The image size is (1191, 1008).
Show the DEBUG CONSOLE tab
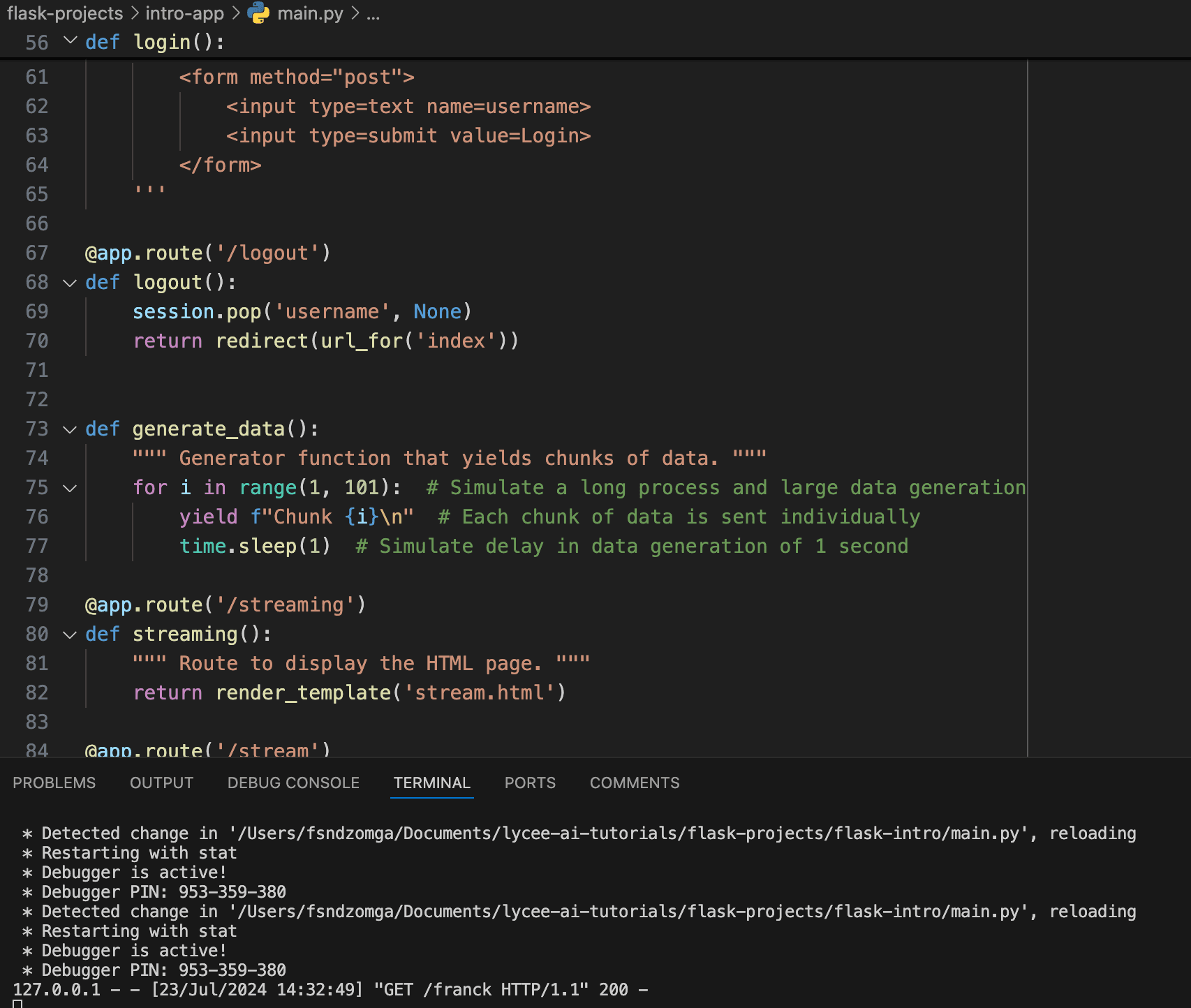click(293, 783)
